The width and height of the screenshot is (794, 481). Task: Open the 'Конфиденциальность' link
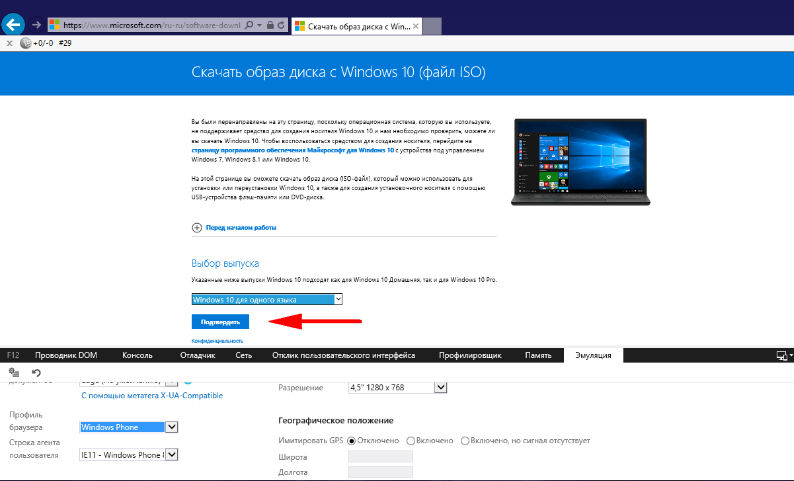(x=217, y=341)
